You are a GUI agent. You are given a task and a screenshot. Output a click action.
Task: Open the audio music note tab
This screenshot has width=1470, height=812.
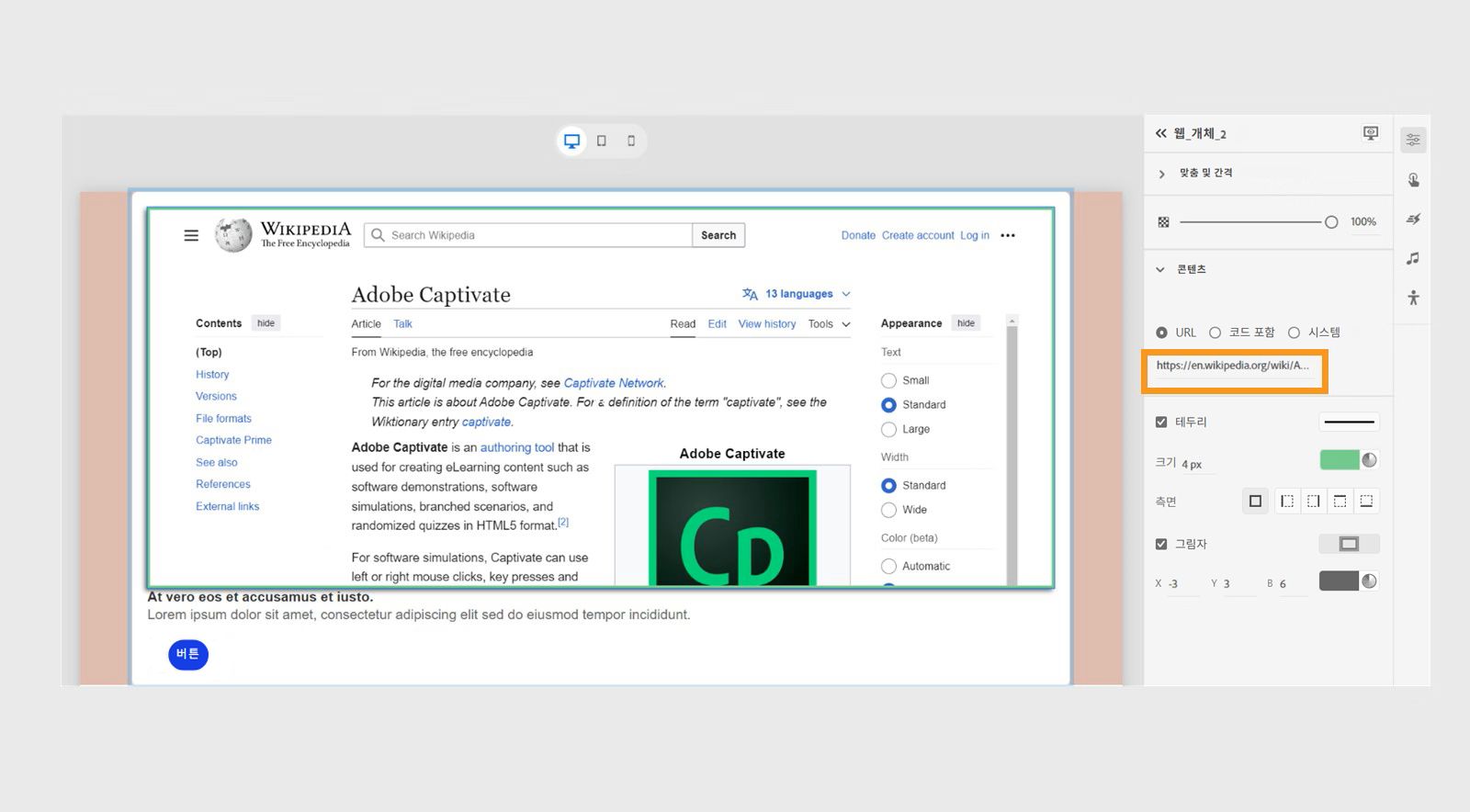(x=1413, y=258)
